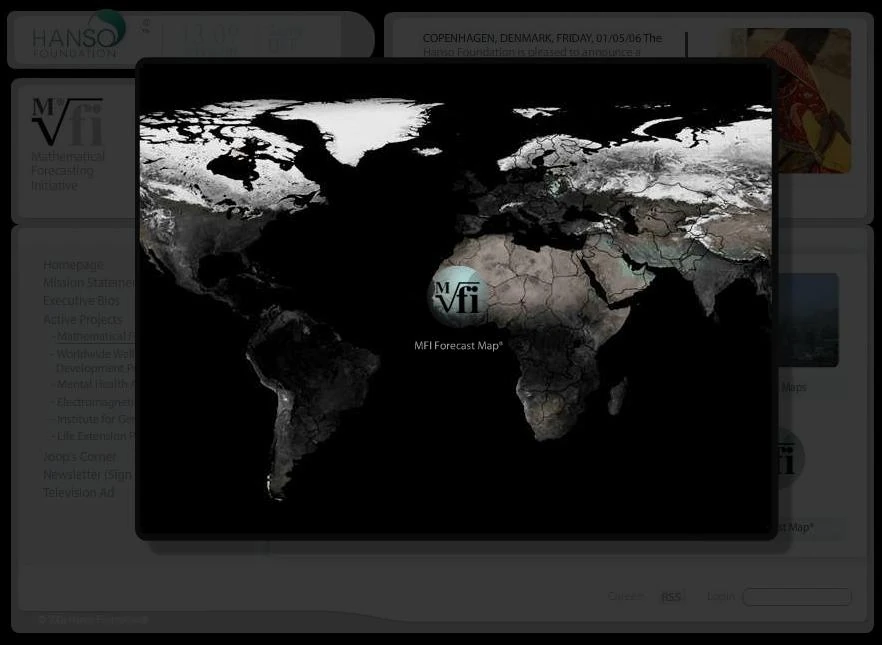Open Active Projects section
Image resolution: width=882 pixels, height=645 pixels.
coord(83,319)
